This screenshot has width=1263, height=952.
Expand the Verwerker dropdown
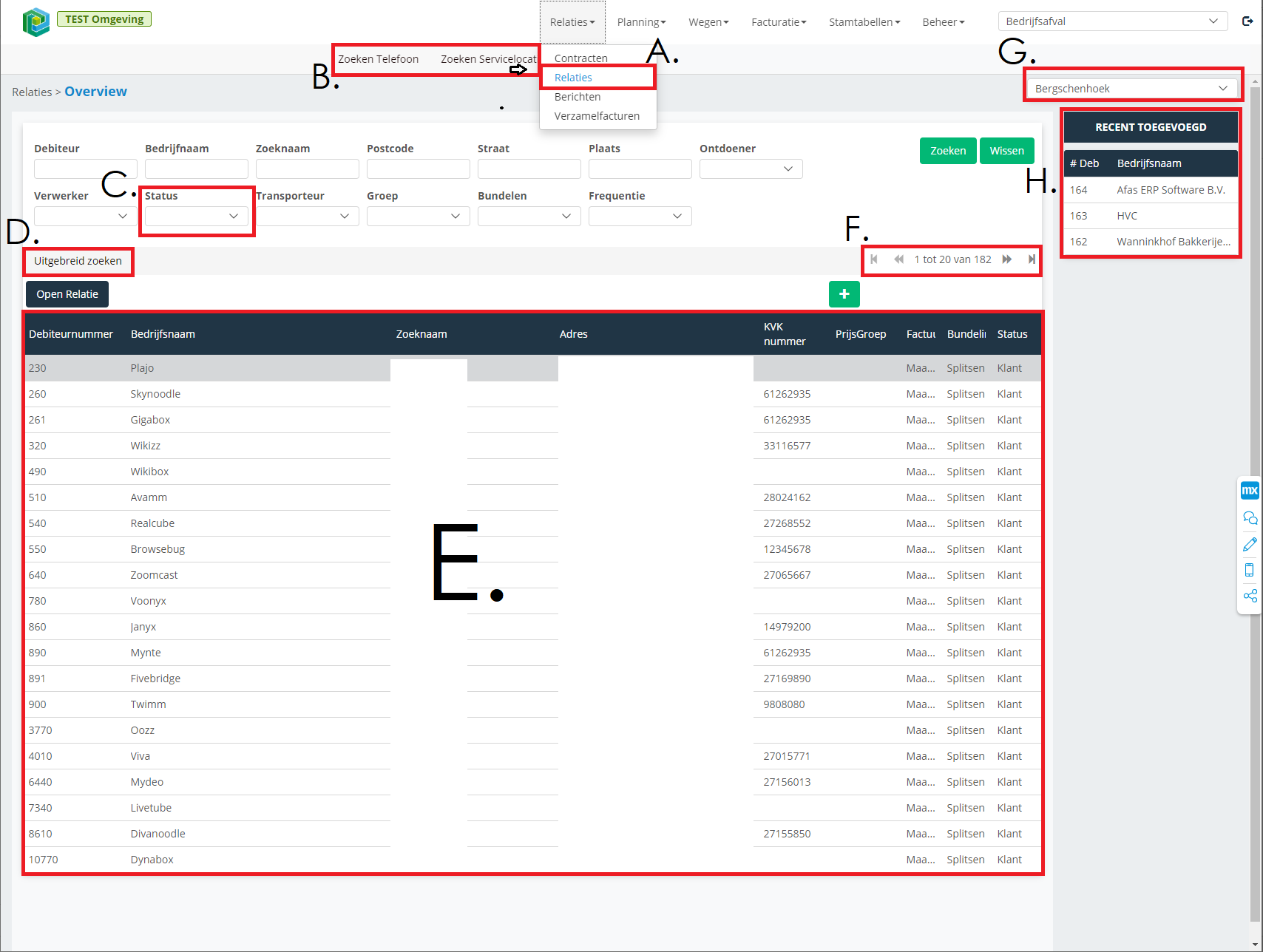point(85,217)
